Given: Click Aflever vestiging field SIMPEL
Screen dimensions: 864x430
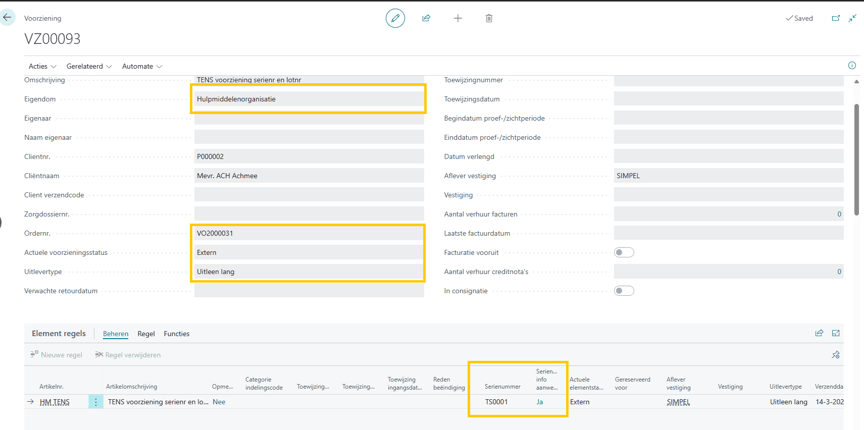Looking at the screenshot, I should tap(728, 176).
